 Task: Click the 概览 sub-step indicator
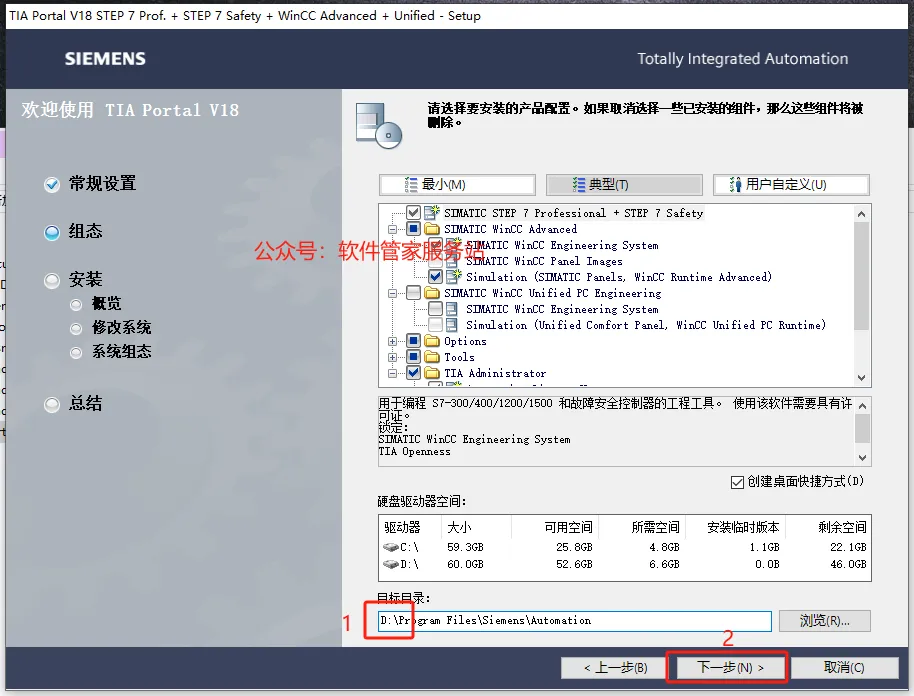click(76, 305)
